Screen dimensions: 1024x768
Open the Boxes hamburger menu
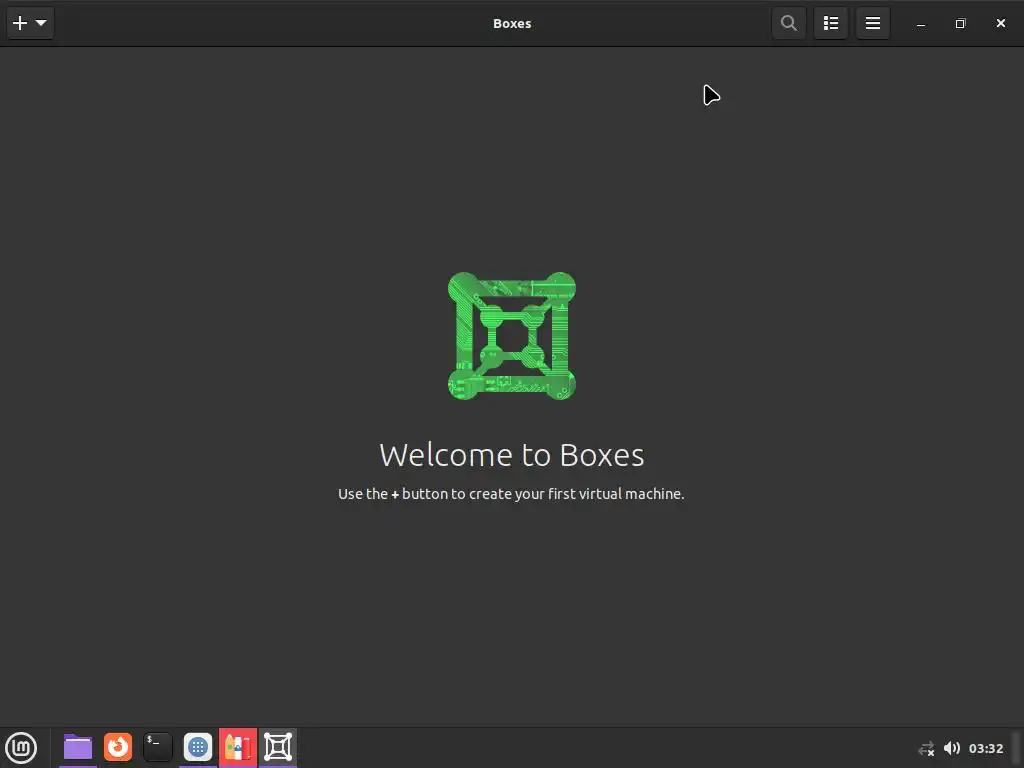tap(872, 24)
